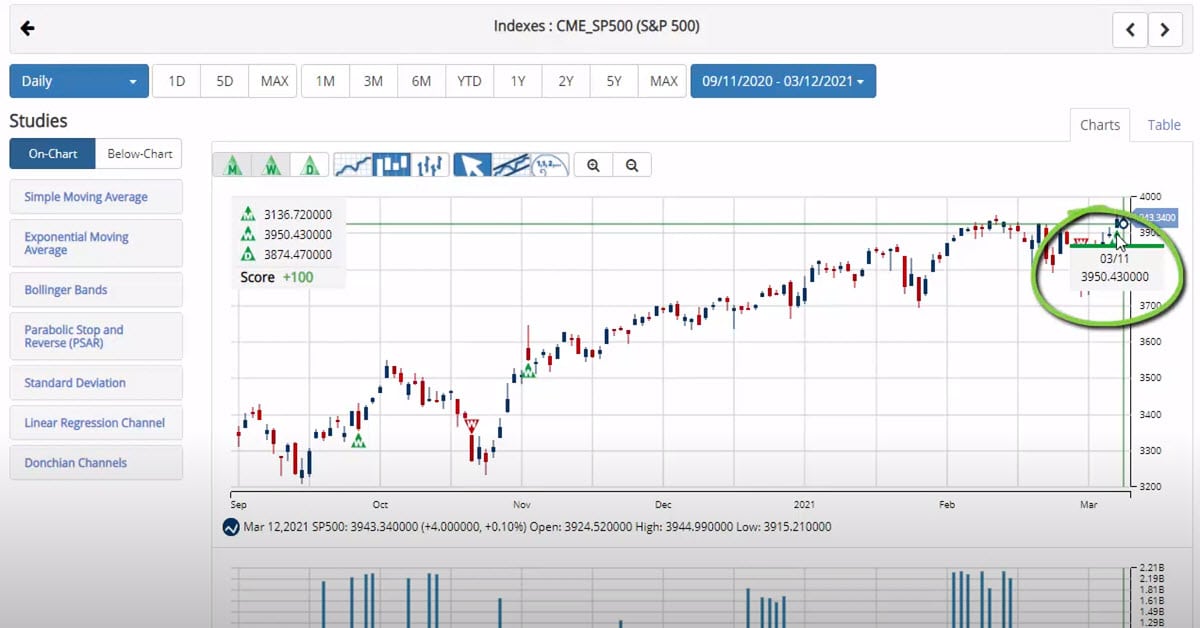Open the Below-Chart studies tab

point(139,154)
